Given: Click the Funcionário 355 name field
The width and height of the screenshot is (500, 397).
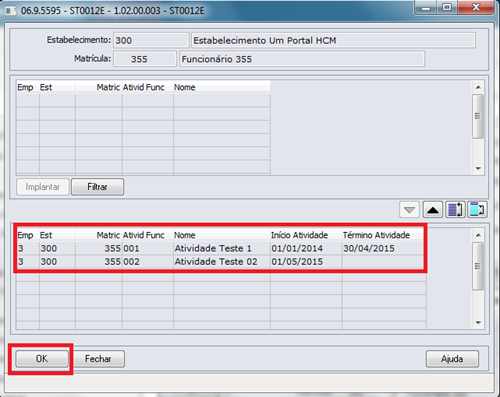Looking at the screenshot, I should coord(302,59).
